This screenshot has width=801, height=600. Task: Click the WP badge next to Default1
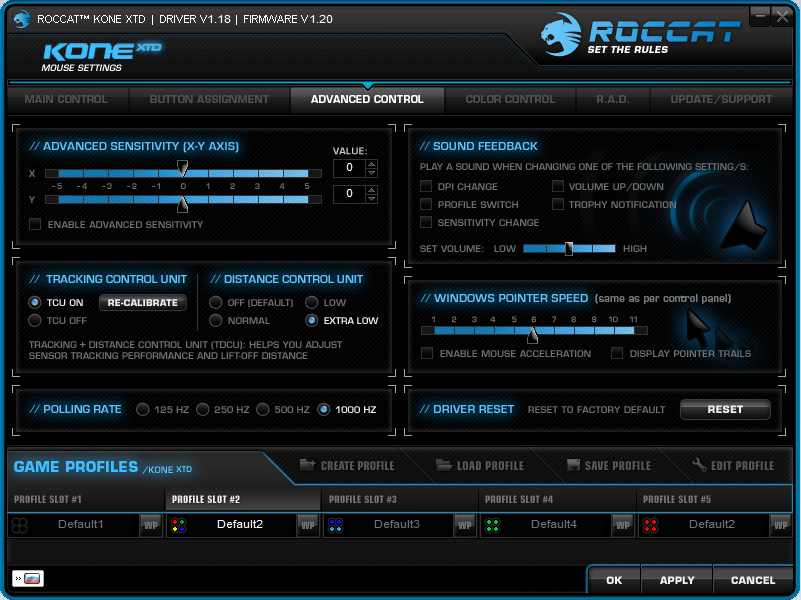[x=151, y=524]
